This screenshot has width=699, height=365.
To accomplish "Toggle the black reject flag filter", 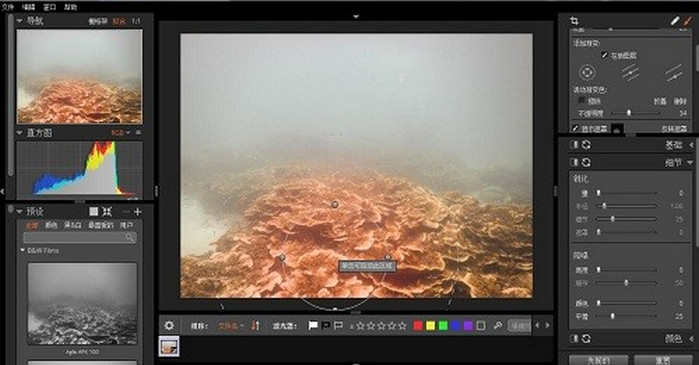I will (325, 326).
